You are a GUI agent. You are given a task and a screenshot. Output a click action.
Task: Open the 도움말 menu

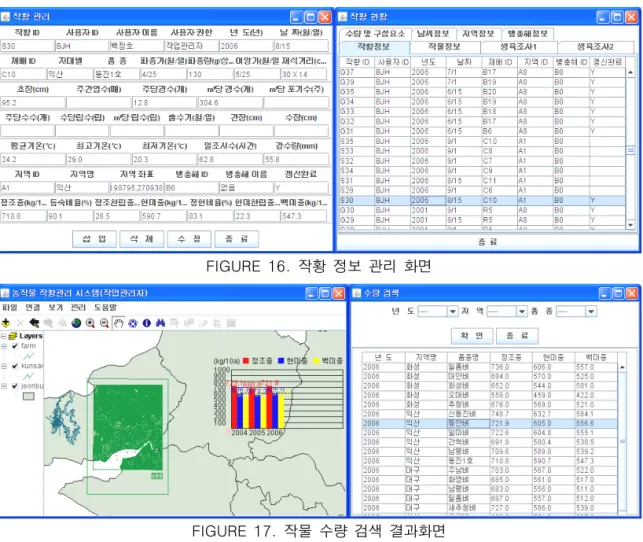click(x=105, y=307)
